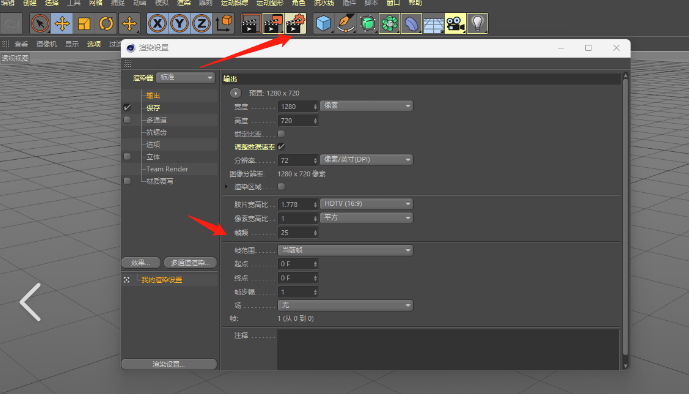Add a camera via camera icon
The image size is (689, 394).
tap(455, 23)
